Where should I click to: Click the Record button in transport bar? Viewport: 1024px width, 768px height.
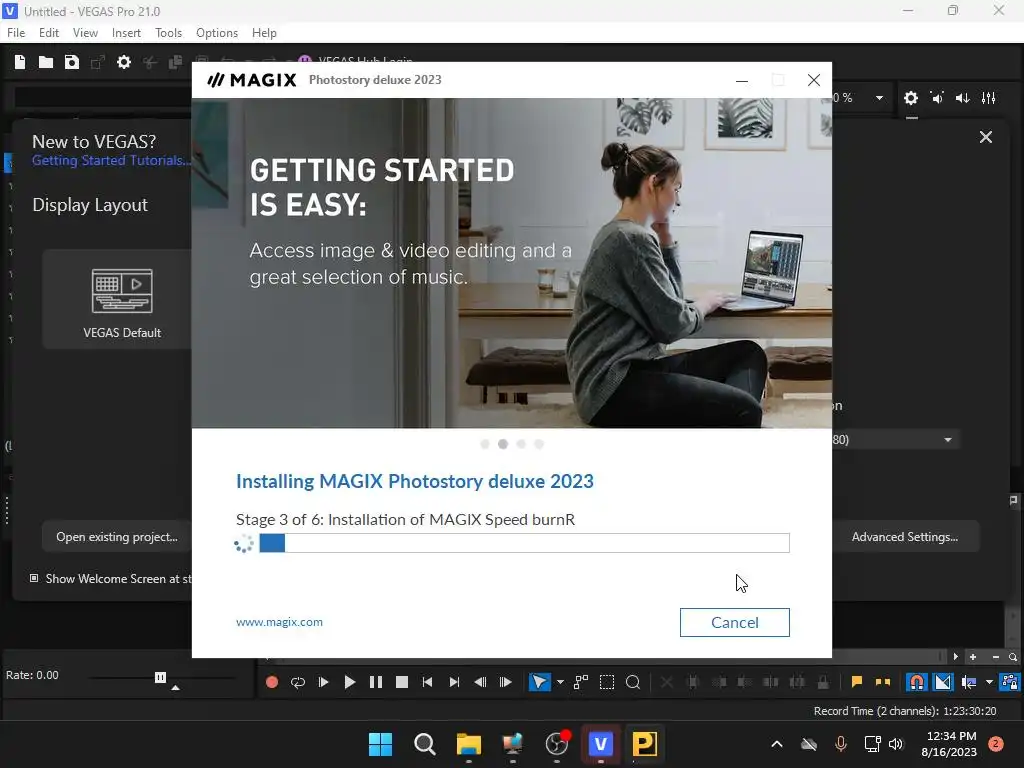coord(272,682)
